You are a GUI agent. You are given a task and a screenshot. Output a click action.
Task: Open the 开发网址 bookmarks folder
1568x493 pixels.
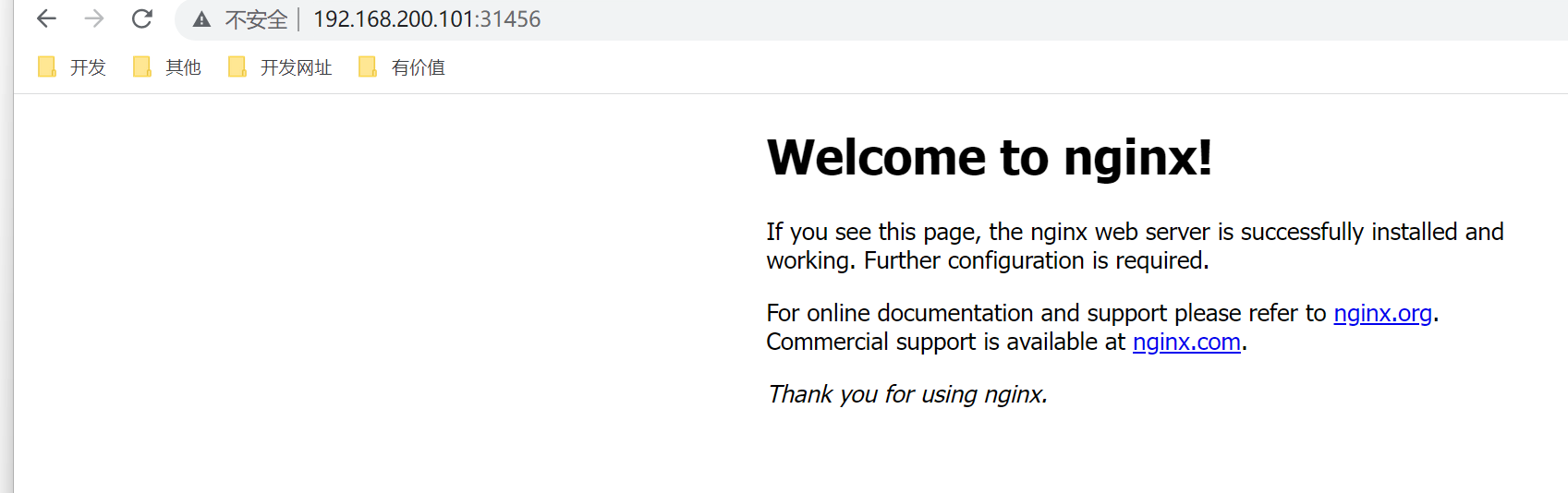pos(280,67)
